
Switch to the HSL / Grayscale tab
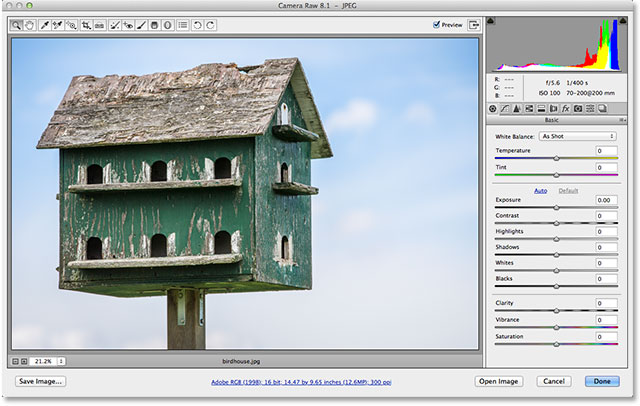tap(529, 109)
